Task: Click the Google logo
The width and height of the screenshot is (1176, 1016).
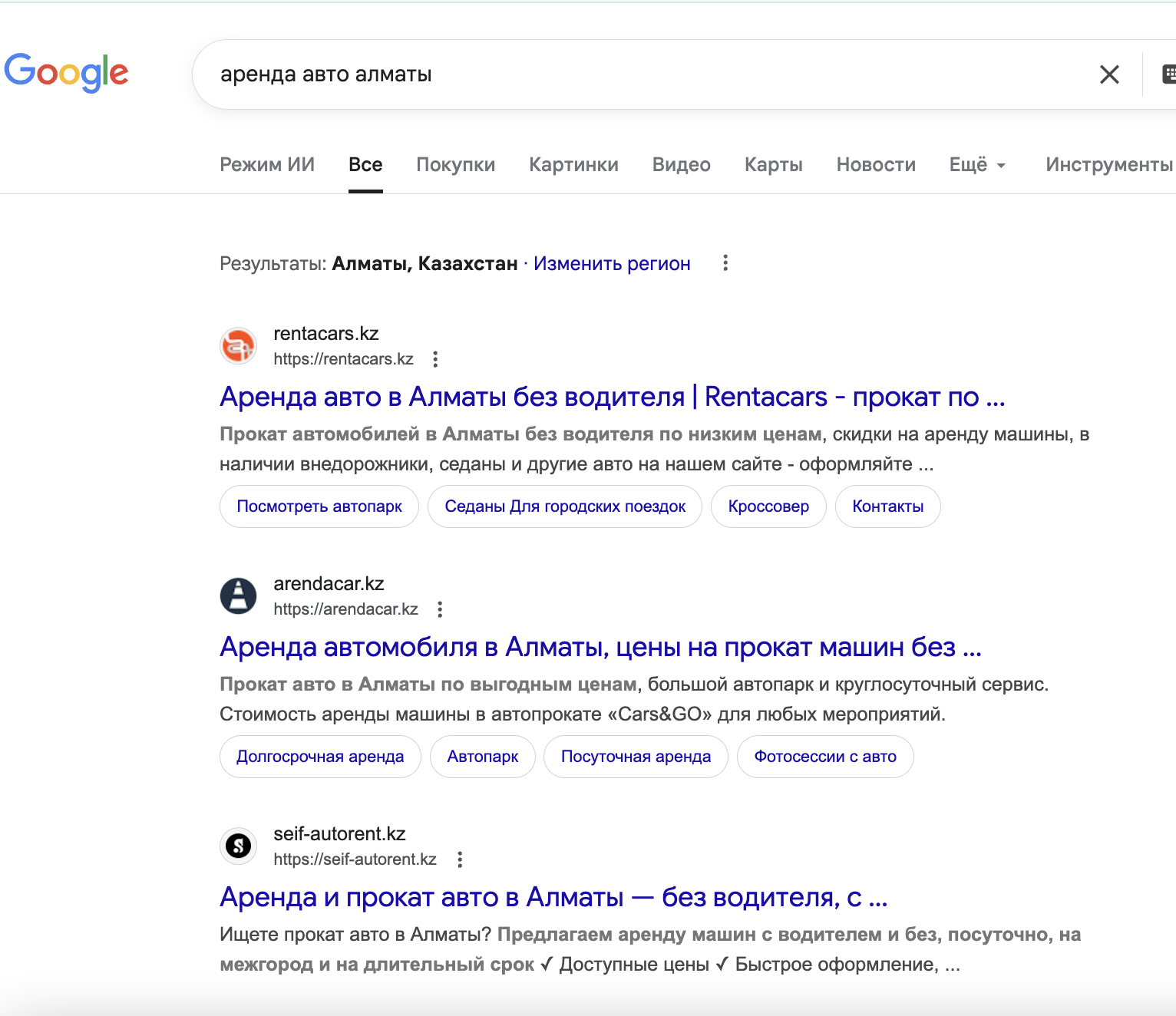Action: coord(66,73)
